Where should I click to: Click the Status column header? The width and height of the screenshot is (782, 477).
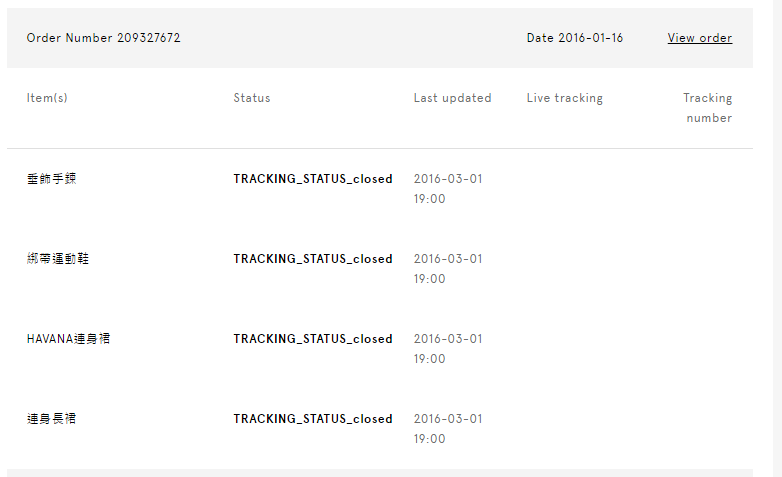252,98
